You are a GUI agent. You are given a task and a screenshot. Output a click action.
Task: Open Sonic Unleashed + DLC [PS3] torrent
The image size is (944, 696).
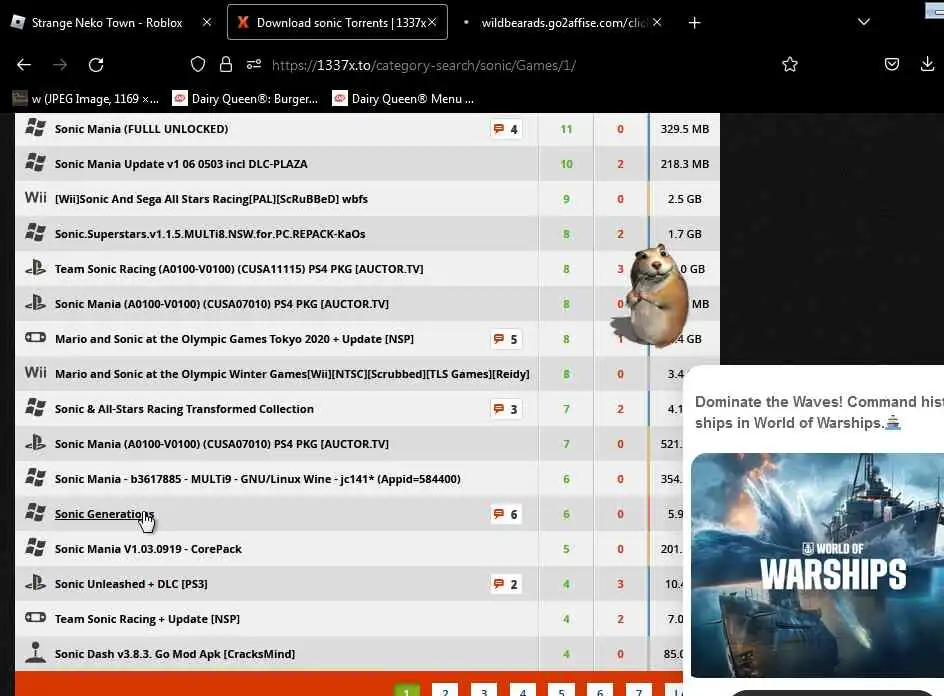click(x=131, y=584)
